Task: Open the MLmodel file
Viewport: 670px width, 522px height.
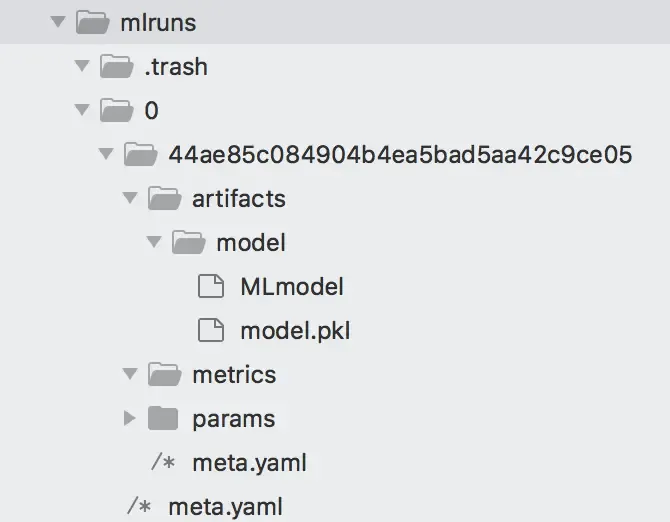Action: pyautogui.click(x=292, y=286)
